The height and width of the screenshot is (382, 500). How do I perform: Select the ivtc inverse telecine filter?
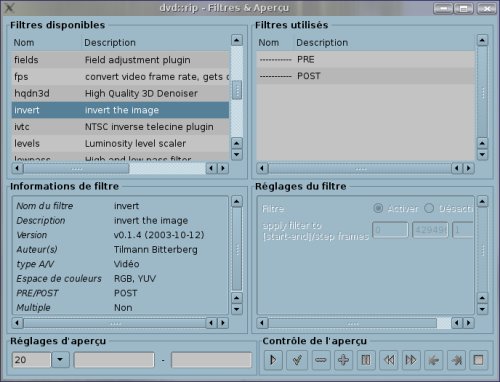click(x=120, y=127)
